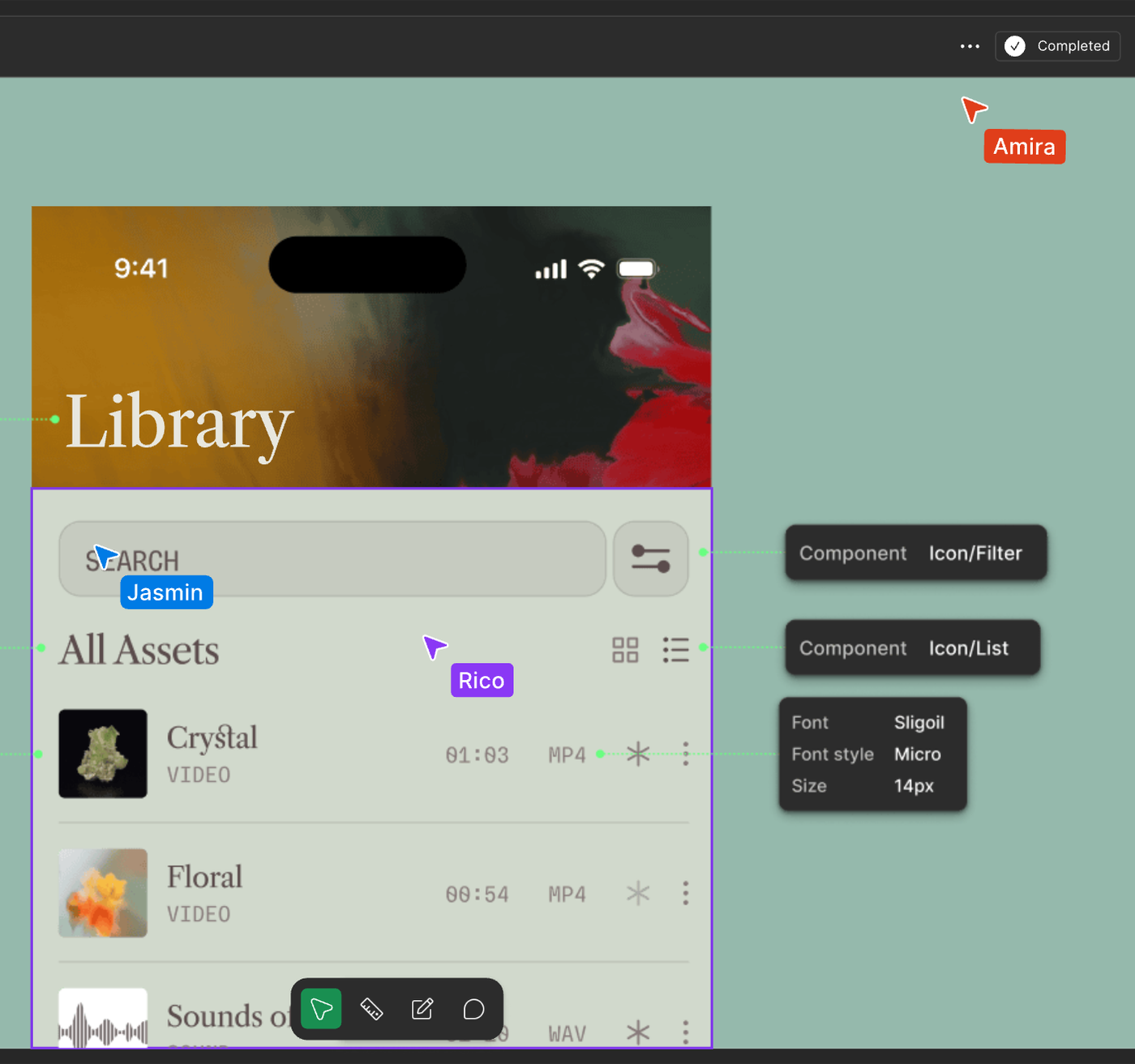Click the Icon/List component annotation
Viewport: 1135px width, 1064px height.
(x=913, y=647)
